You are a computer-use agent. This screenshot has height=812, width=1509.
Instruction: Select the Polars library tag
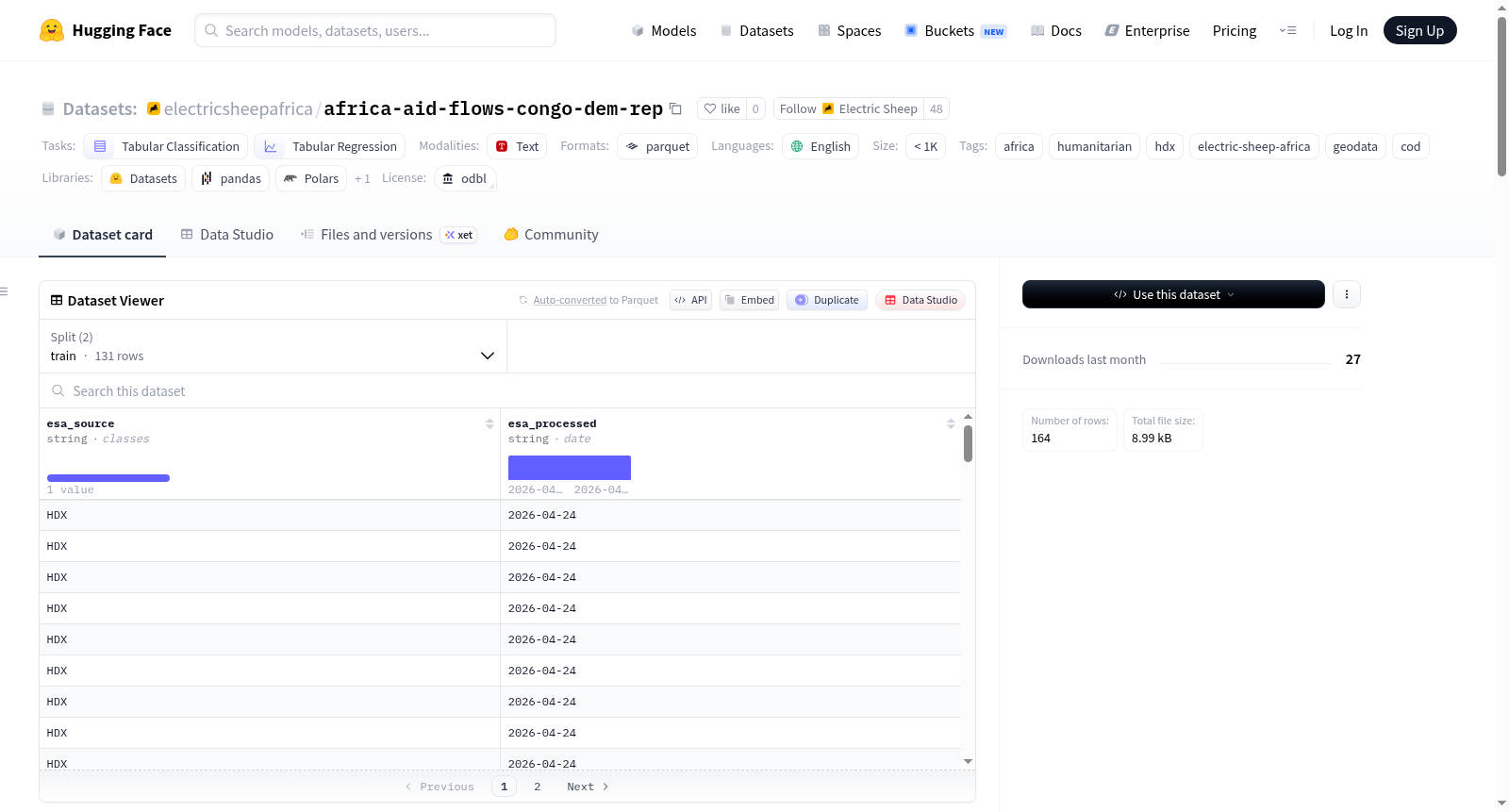[x=311, y=178]
